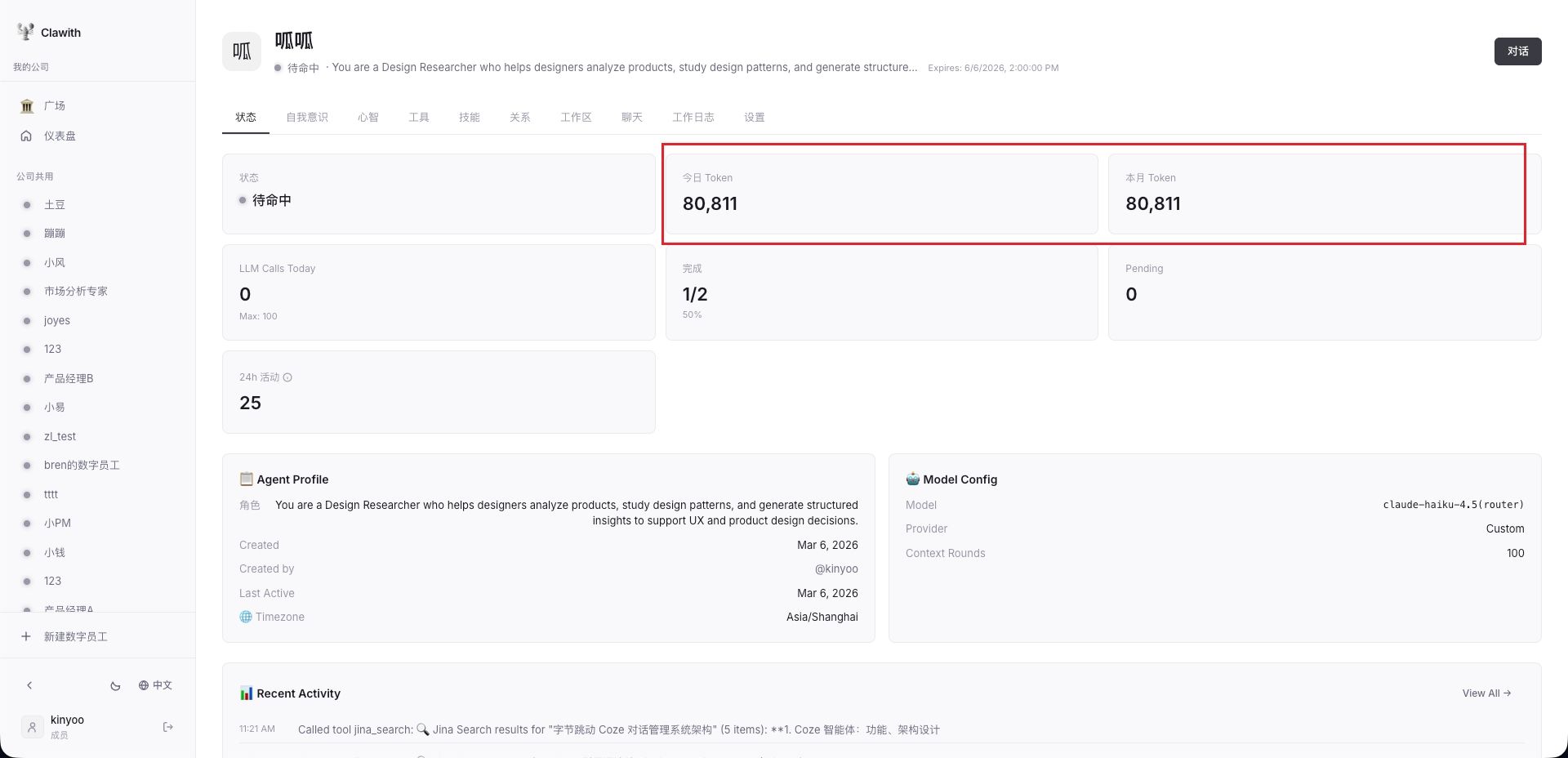Open the 广场 plaza page icon
The image size is (1568, 758).
(27, 106)
